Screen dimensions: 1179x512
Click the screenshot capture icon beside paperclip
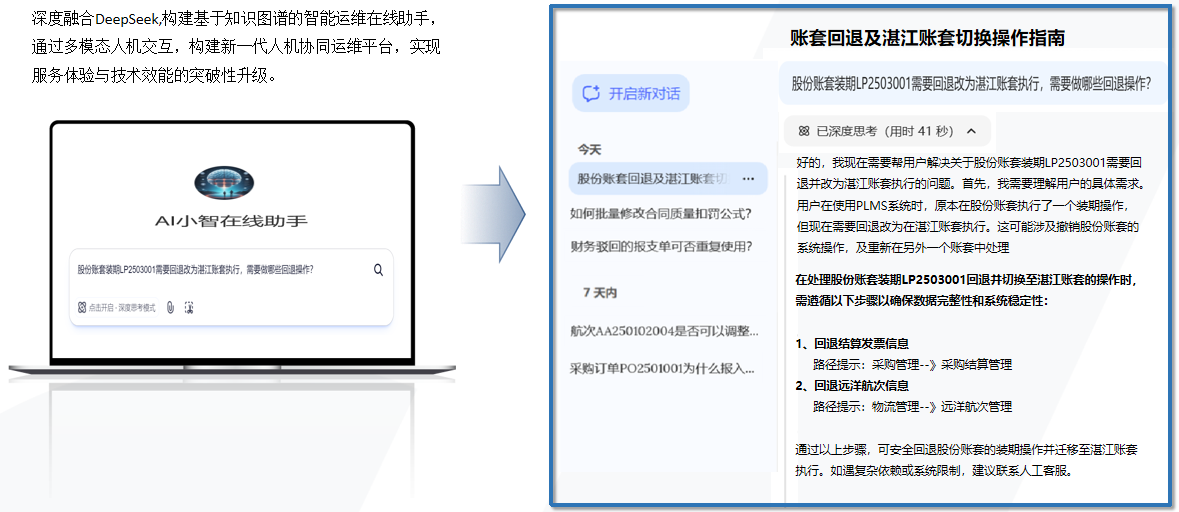coord(188,307)
